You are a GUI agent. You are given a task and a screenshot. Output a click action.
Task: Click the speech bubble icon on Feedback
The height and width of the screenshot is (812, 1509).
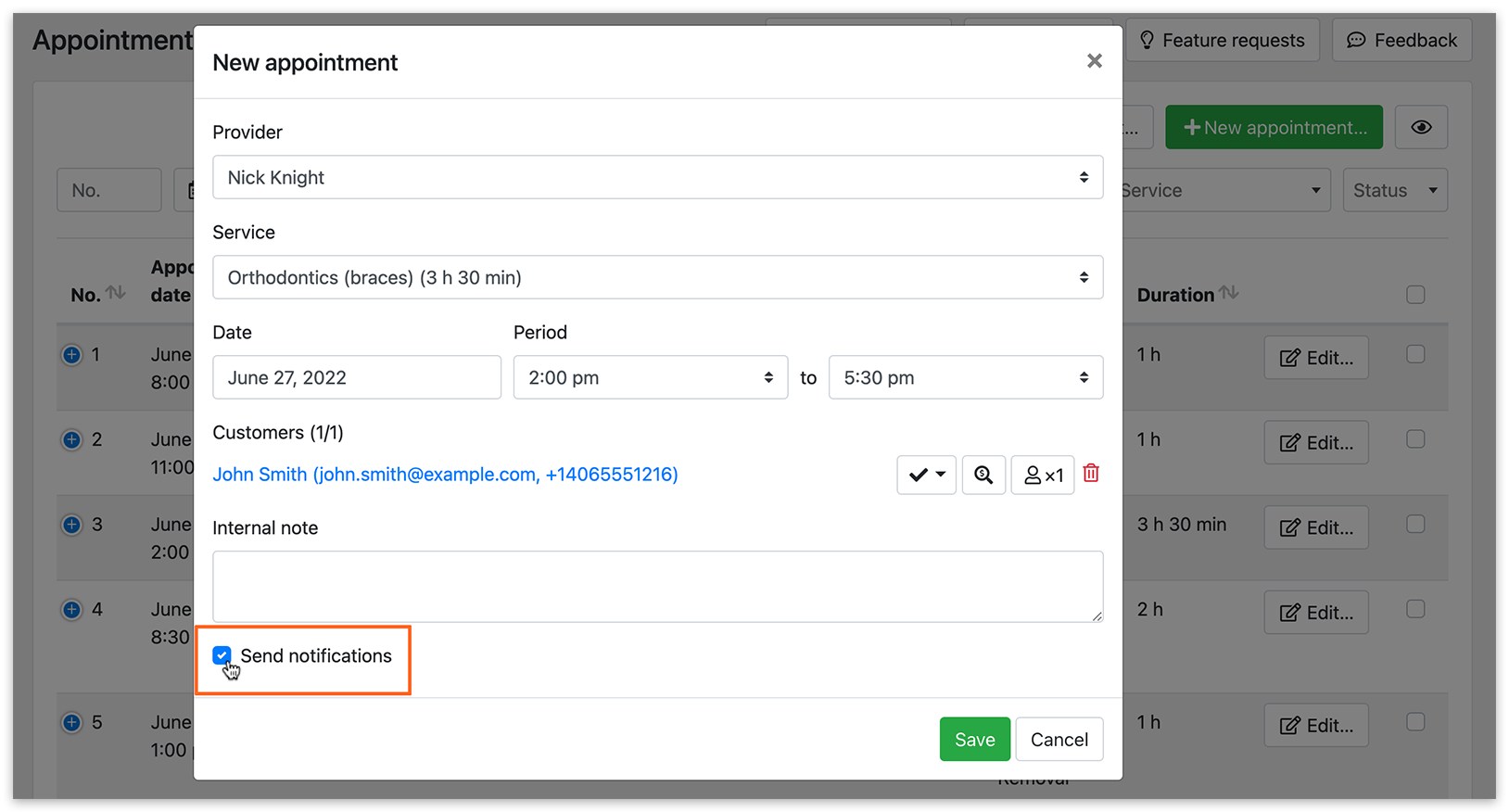pos(1356,40)
